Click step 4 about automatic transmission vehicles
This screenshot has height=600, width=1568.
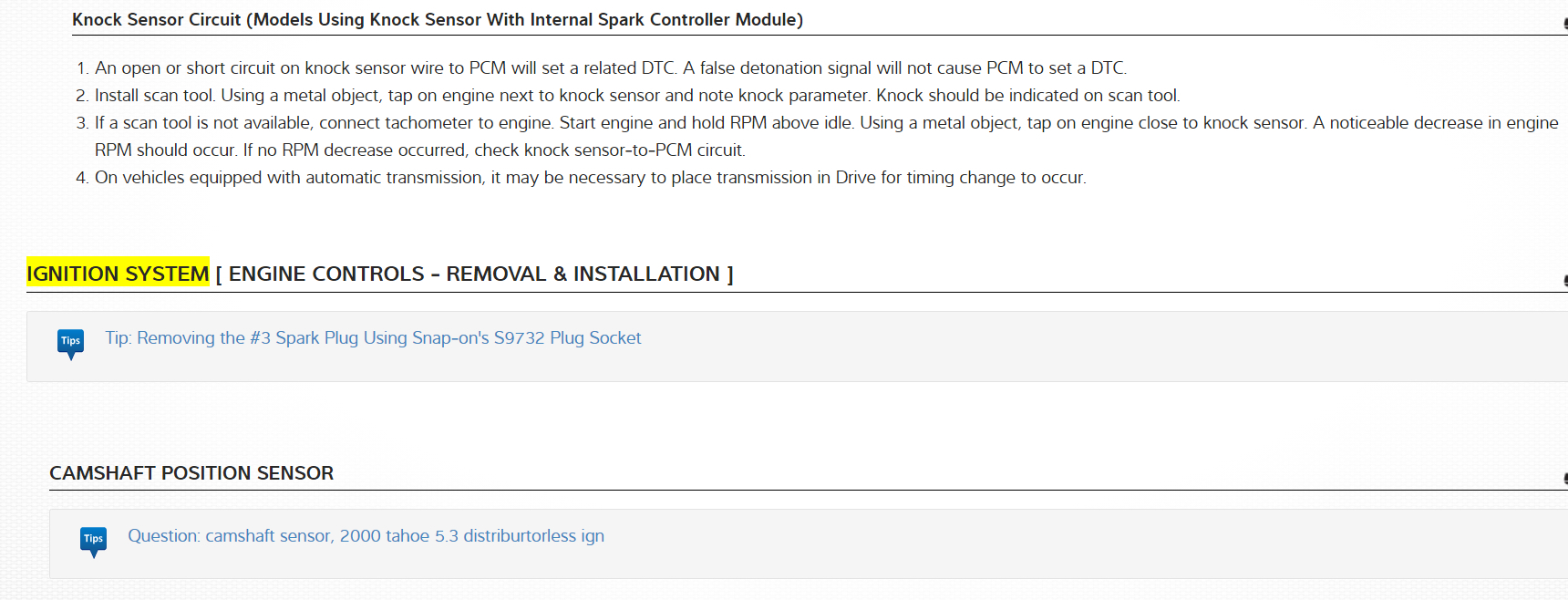(590, 178)
